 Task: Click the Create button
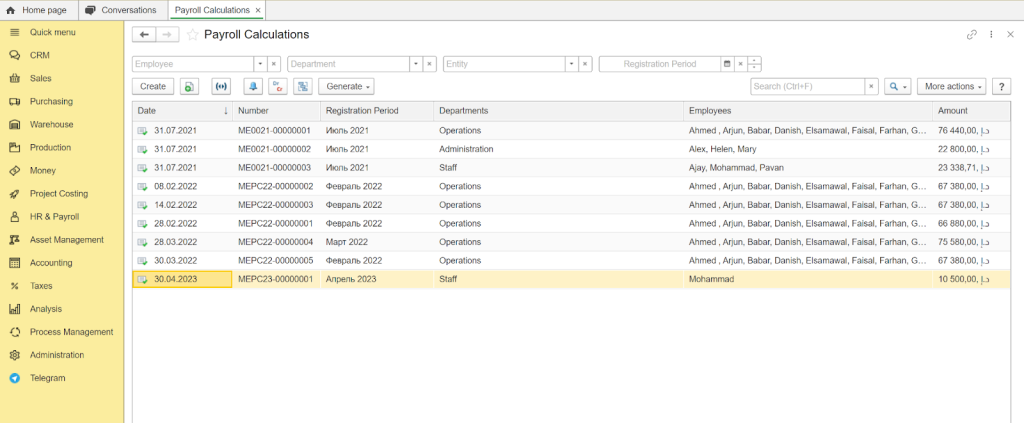153,87
